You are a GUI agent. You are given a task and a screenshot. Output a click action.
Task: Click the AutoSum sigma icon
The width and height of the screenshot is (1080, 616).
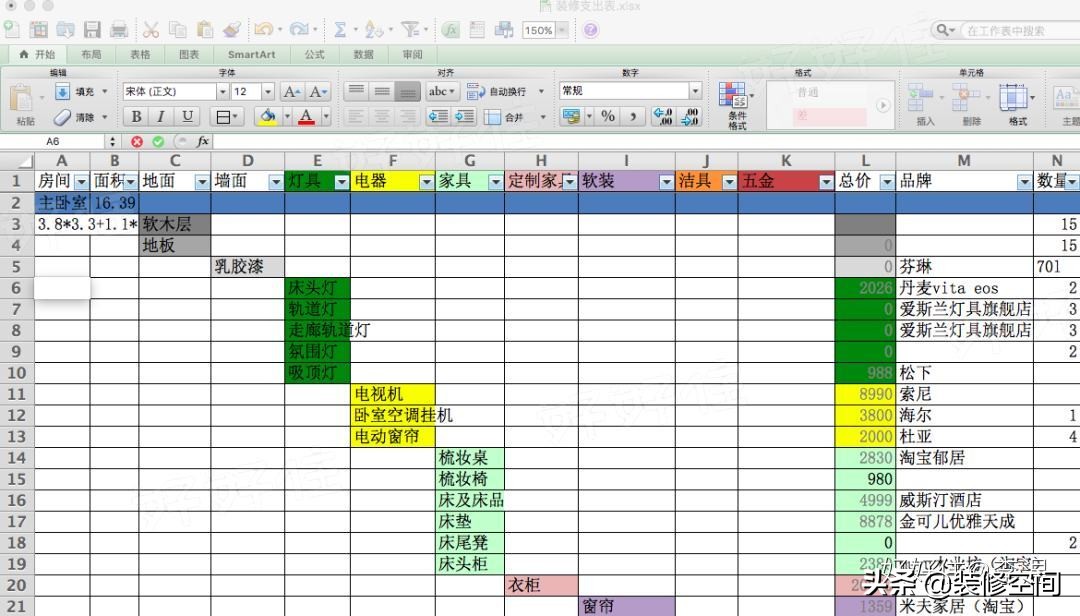(x=340, y=30)
